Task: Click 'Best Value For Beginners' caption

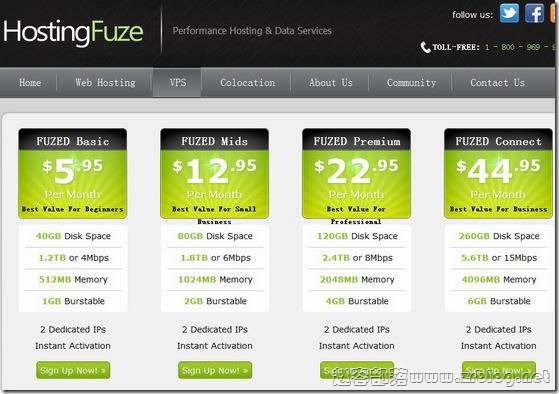Action: click(73, 209)
